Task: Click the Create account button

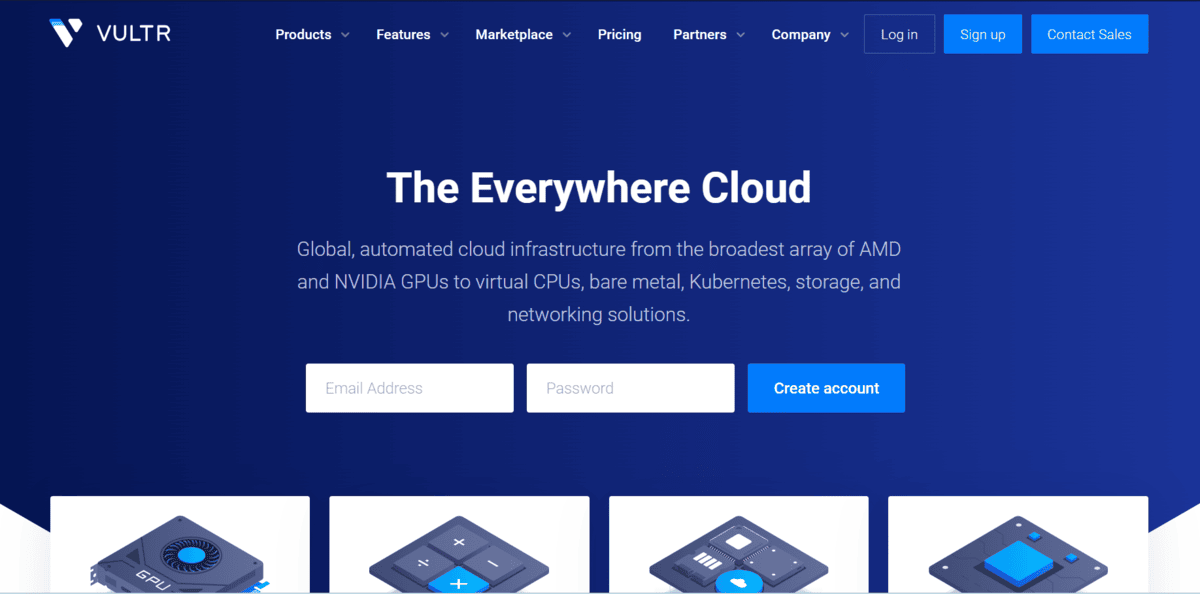Action: tap(826, 388)
